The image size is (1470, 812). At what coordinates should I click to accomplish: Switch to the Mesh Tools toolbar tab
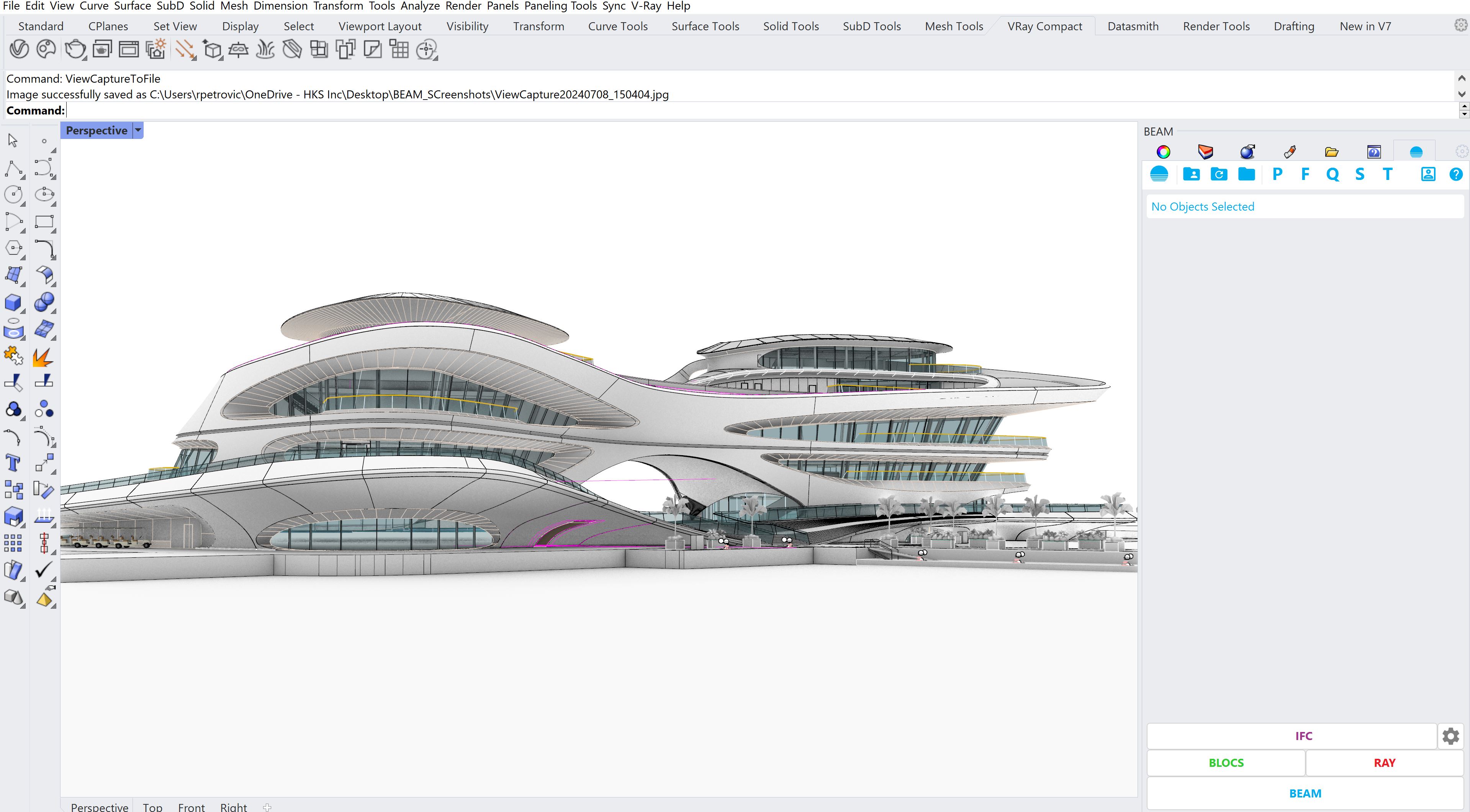tap(954, 26)
